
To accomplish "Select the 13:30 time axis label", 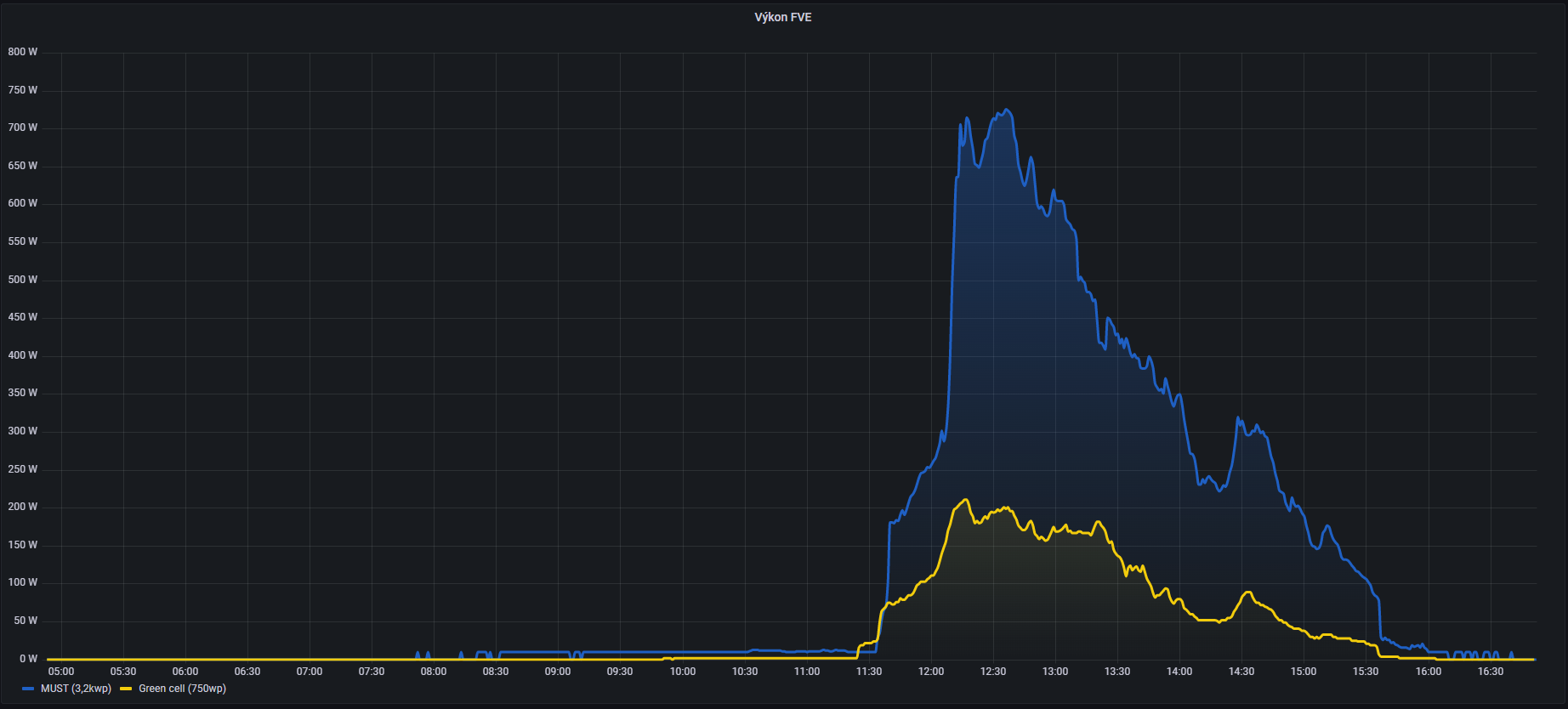I will pyautogui.click(x=1117, y=672).
